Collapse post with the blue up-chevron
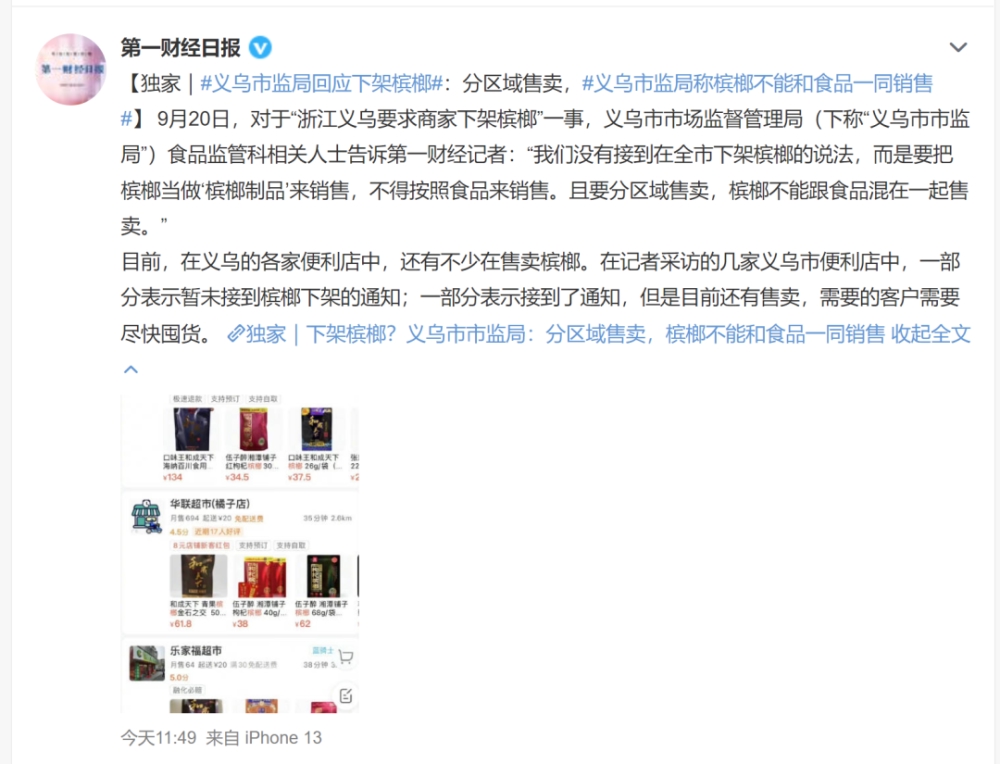This screenshot has width=1000, height=764. point(131,369)
